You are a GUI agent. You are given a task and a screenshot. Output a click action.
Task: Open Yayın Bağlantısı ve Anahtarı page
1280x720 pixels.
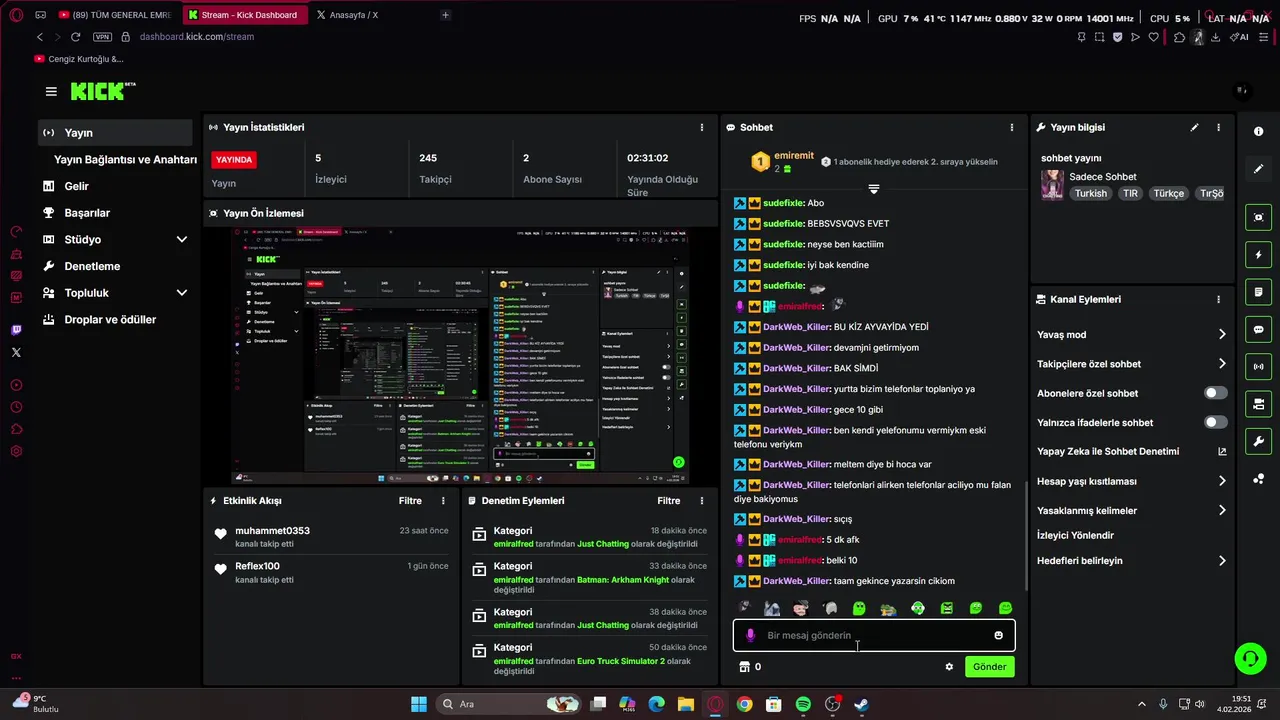[x=125, y=160]
